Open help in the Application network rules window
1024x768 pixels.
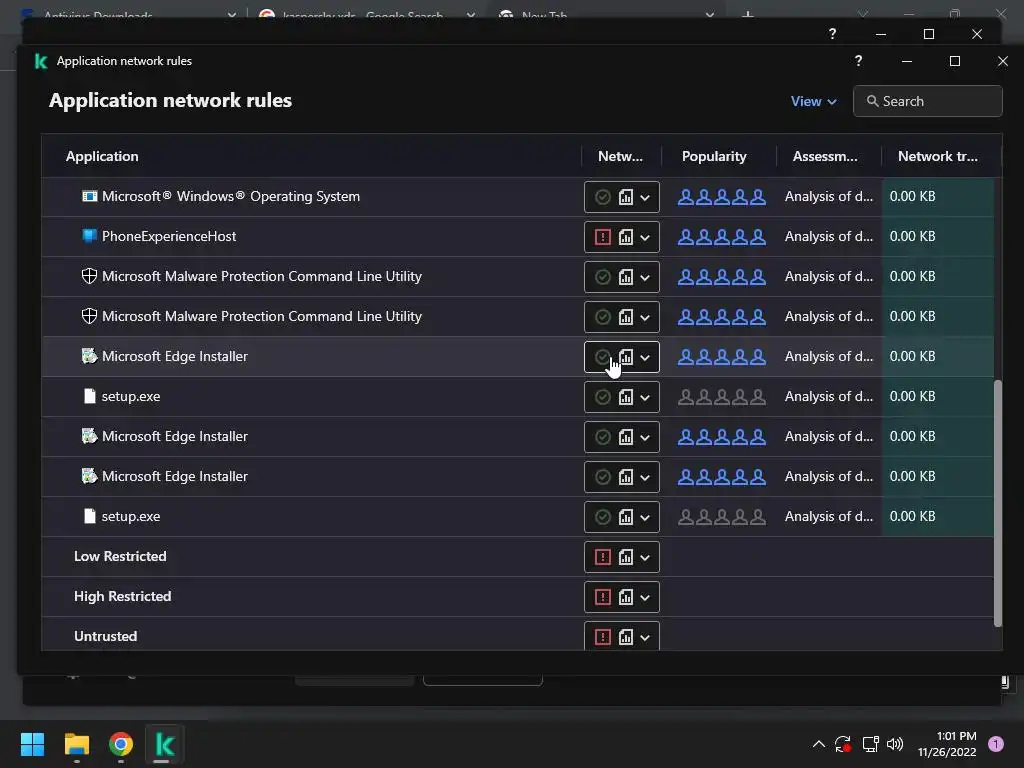pos(858,61)
